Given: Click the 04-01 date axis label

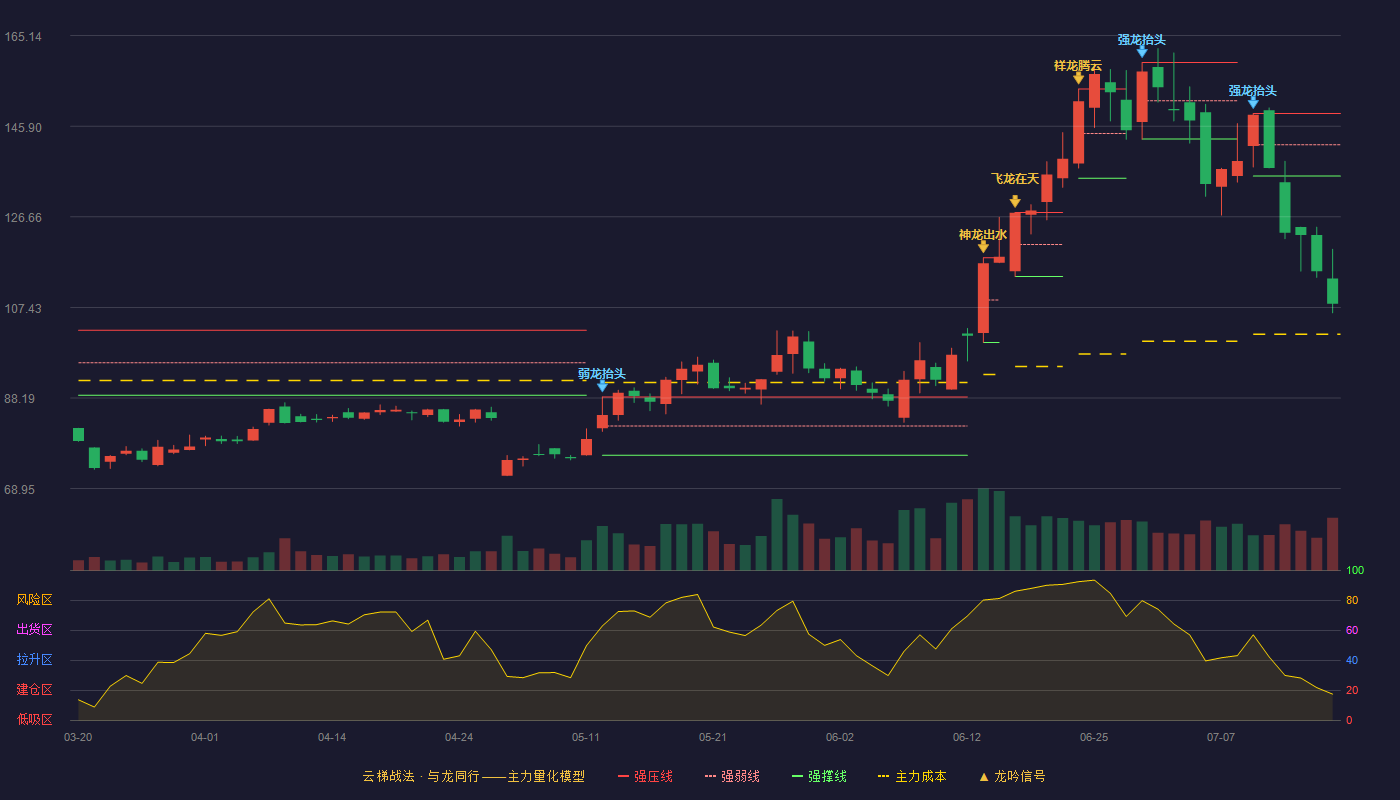Looking at the screenshot, I should point(205,737).
